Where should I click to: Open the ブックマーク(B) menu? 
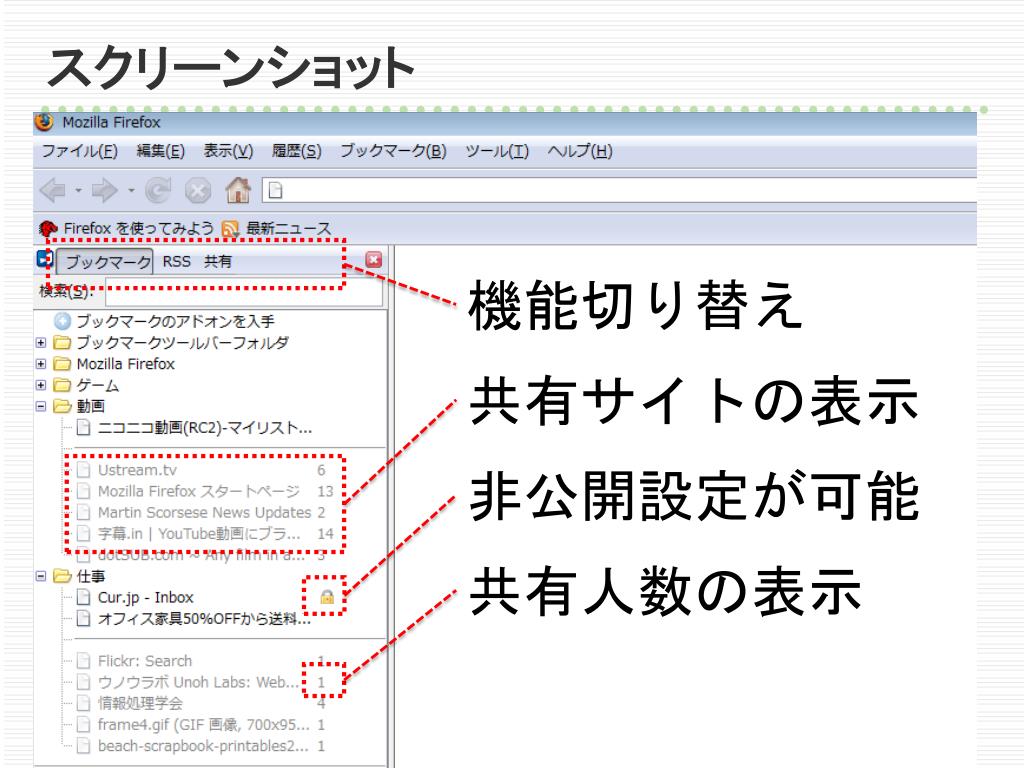[x=393, y=151]
